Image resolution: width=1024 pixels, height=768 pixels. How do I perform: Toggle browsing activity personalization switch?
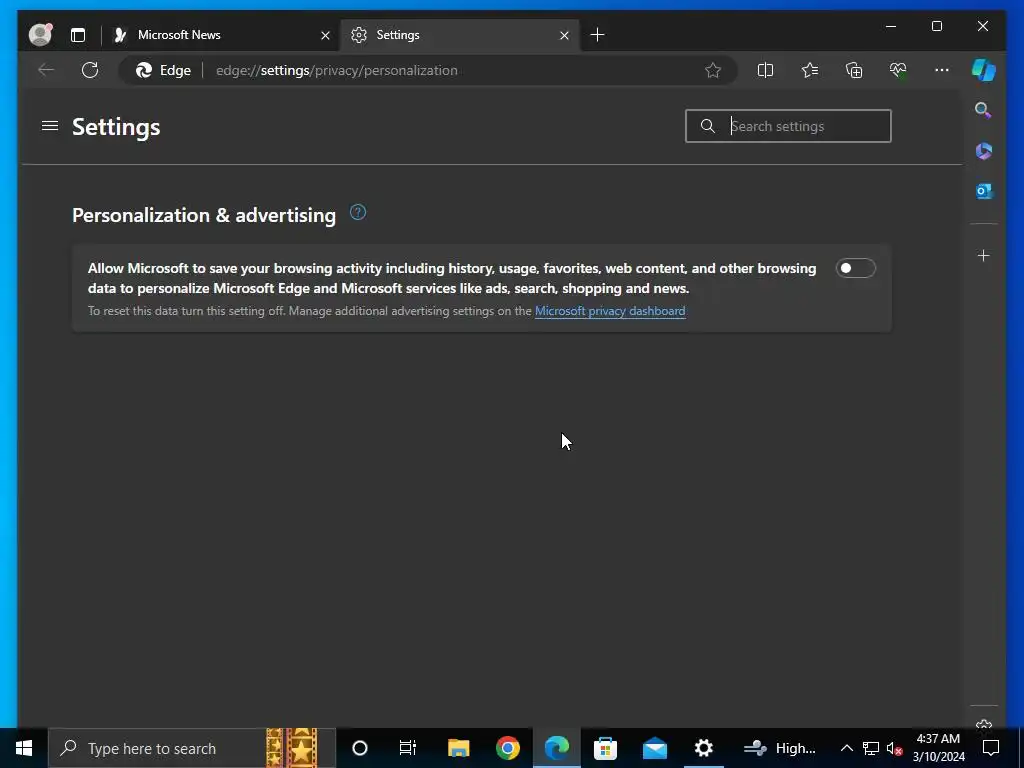coord(856,268)
